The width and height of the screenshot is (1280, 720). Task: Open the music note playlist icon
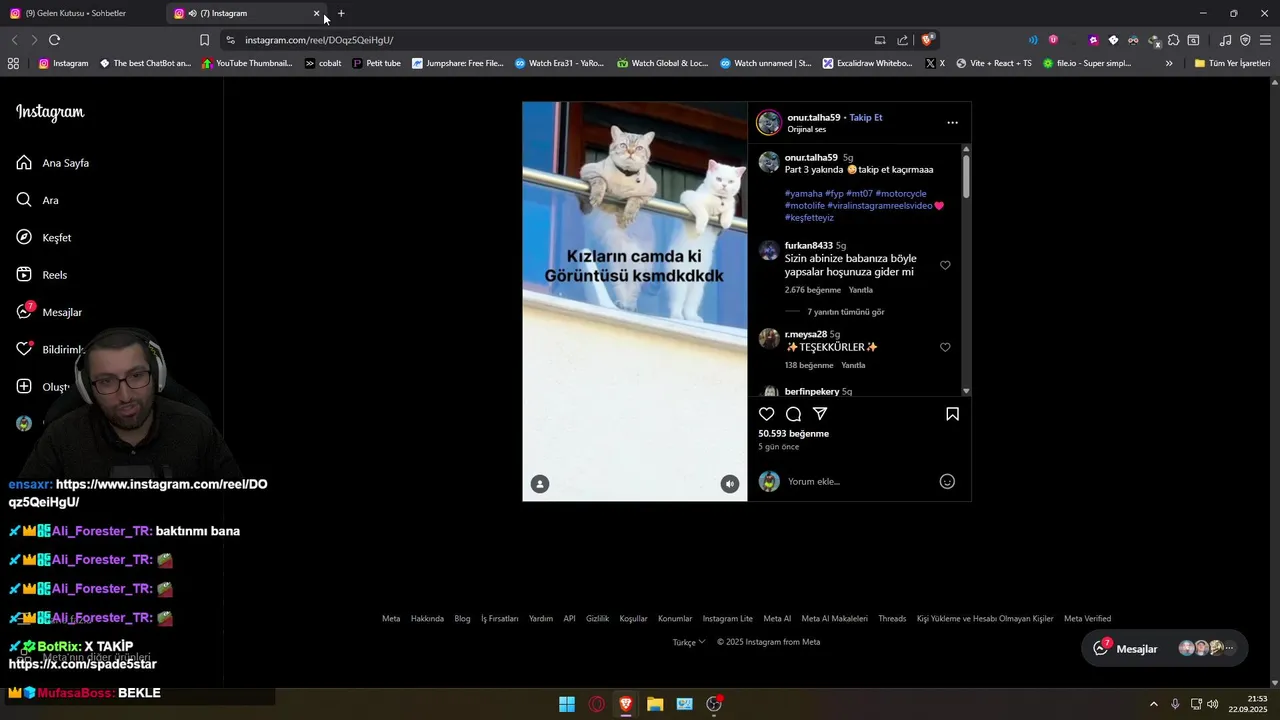click(x=1225, y=40)
